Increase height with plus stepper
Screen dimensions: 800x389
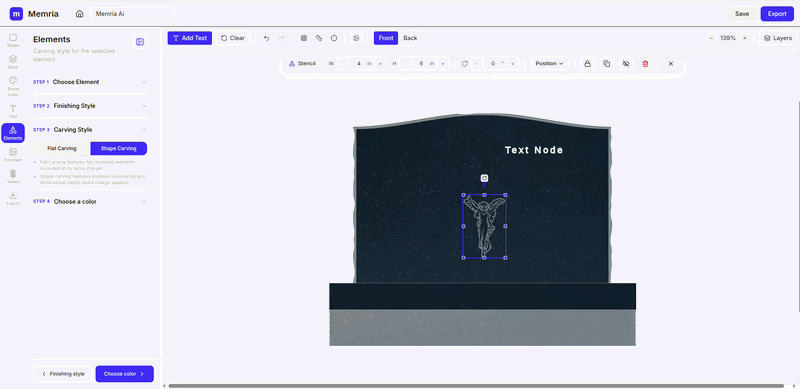click(x=442, y=63)
